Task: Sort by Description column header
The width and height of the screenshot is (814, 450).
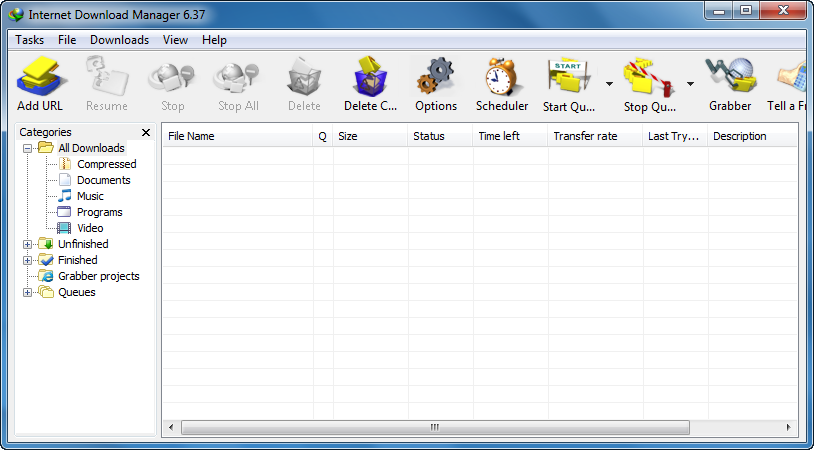Action: point(753,136)
